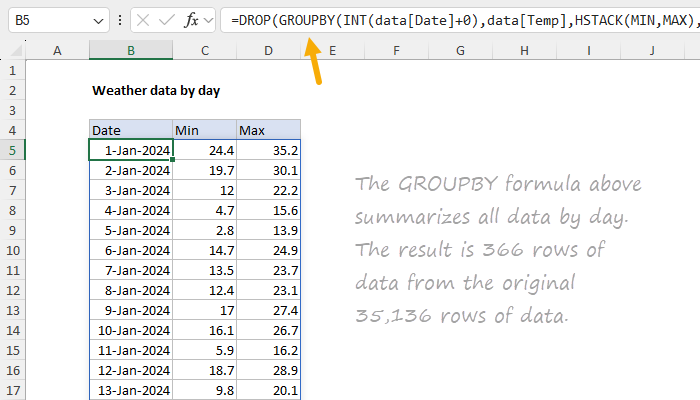The width and height of the screenshot is (700, 400).
Task: Click Min value 13.5
Action: point(204,271)
